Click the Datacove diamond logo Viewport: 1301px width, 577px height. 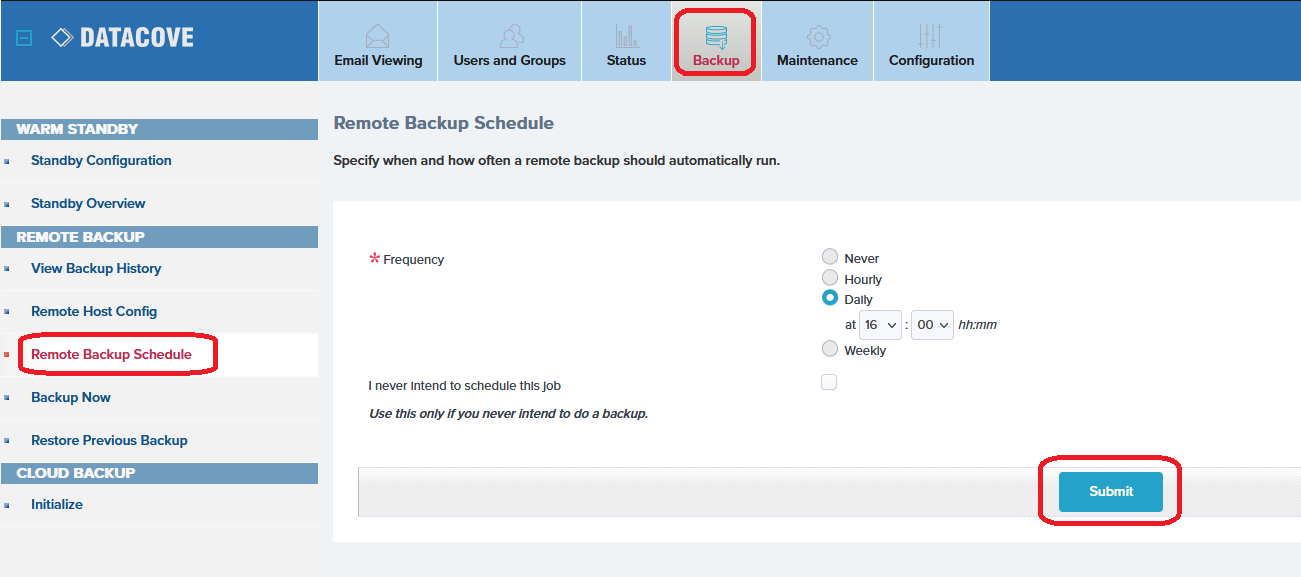pos(62,38)
